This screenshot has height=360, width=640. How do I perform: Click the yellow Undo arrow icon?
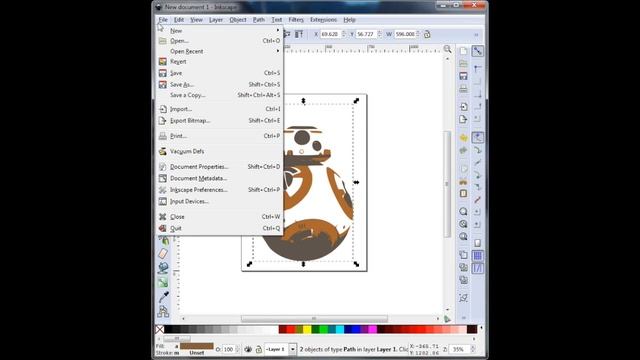(463, 138)
